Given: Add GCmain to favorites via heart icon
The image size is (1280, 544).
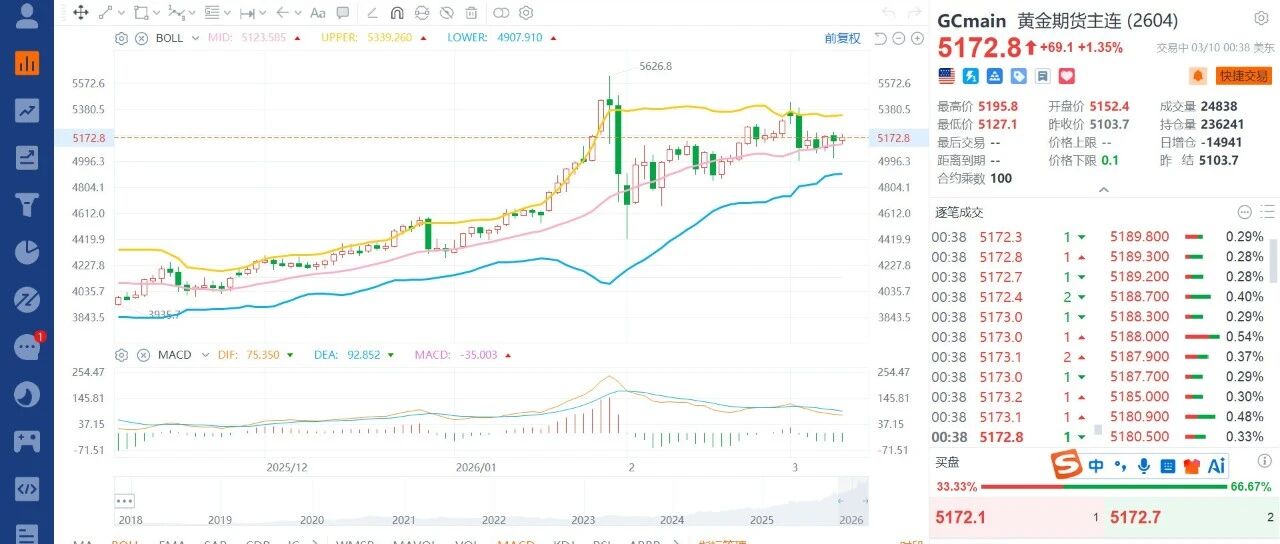Looking at the screenshot, I should coord(1066,76).
